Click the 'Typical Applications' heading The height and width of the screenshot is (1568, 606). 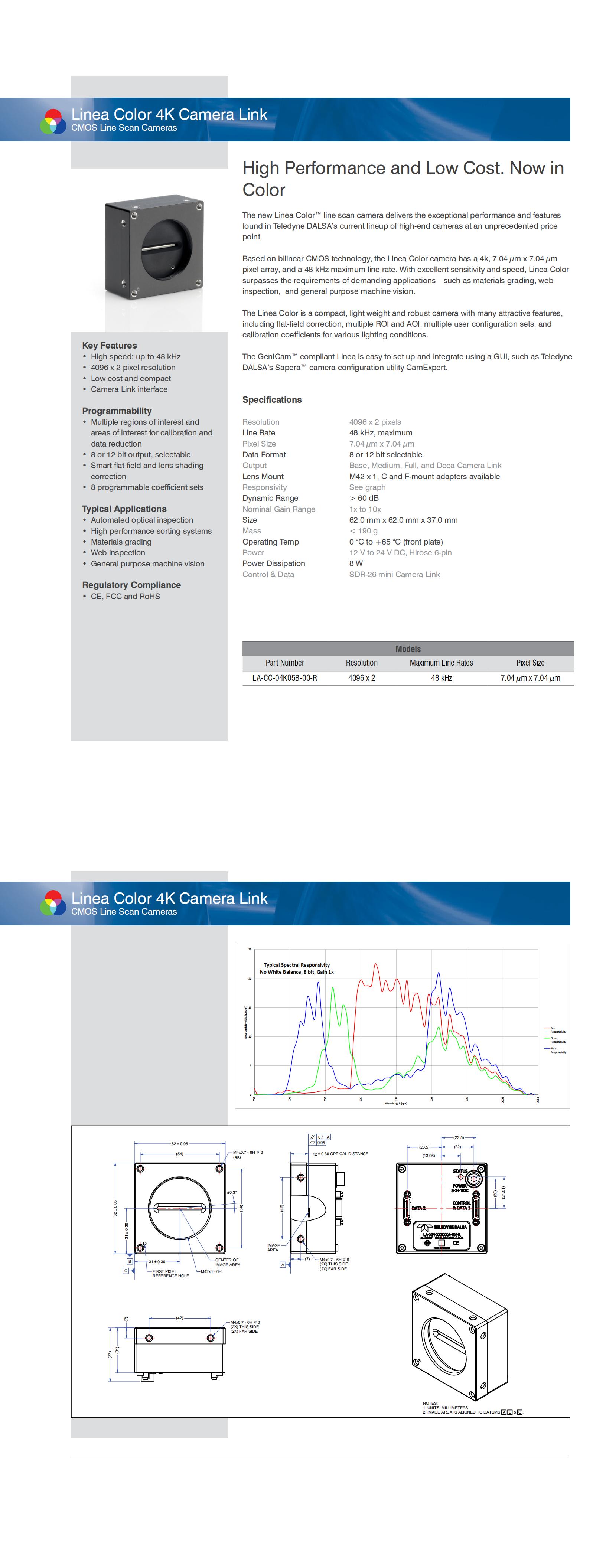(124, 509)
